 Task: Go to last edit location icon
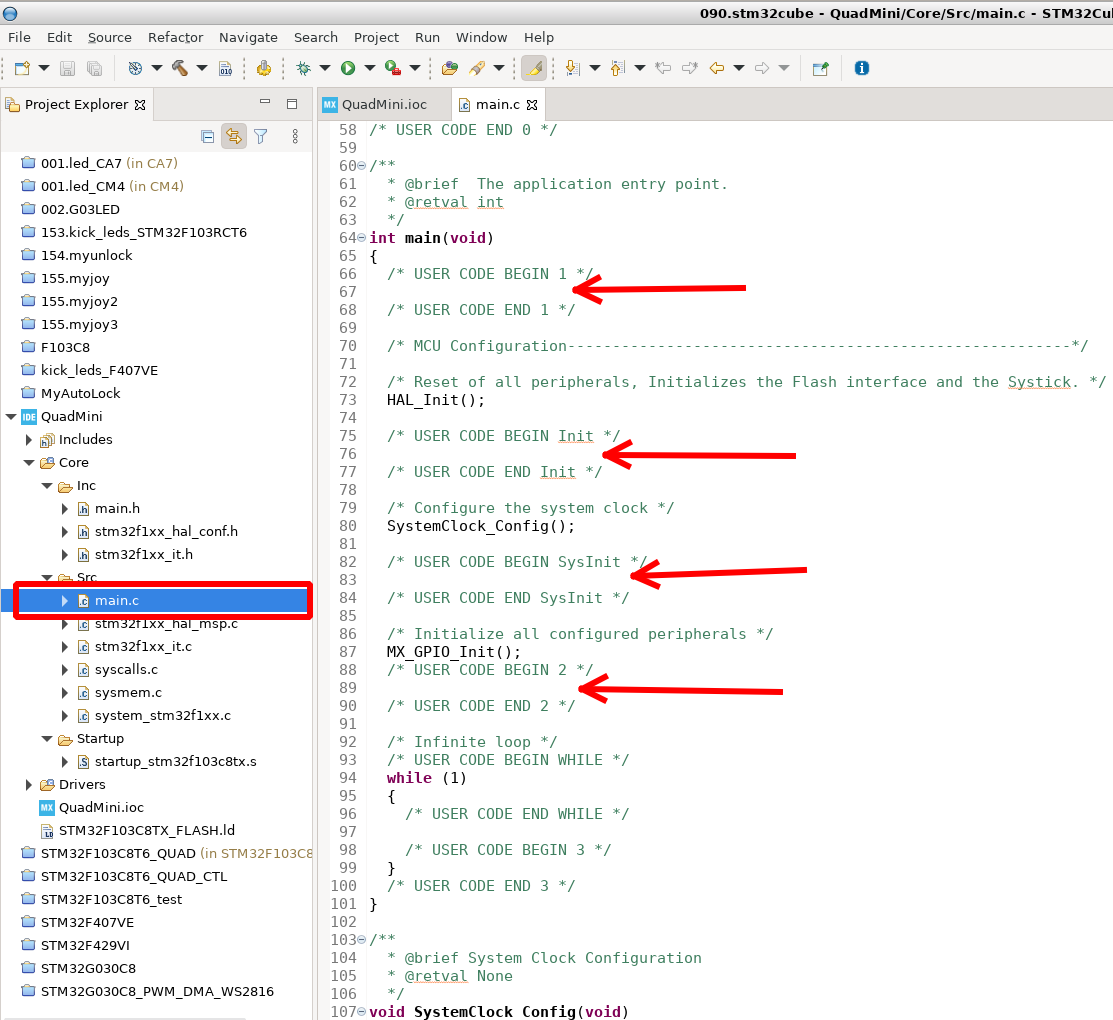pos(664,68)
